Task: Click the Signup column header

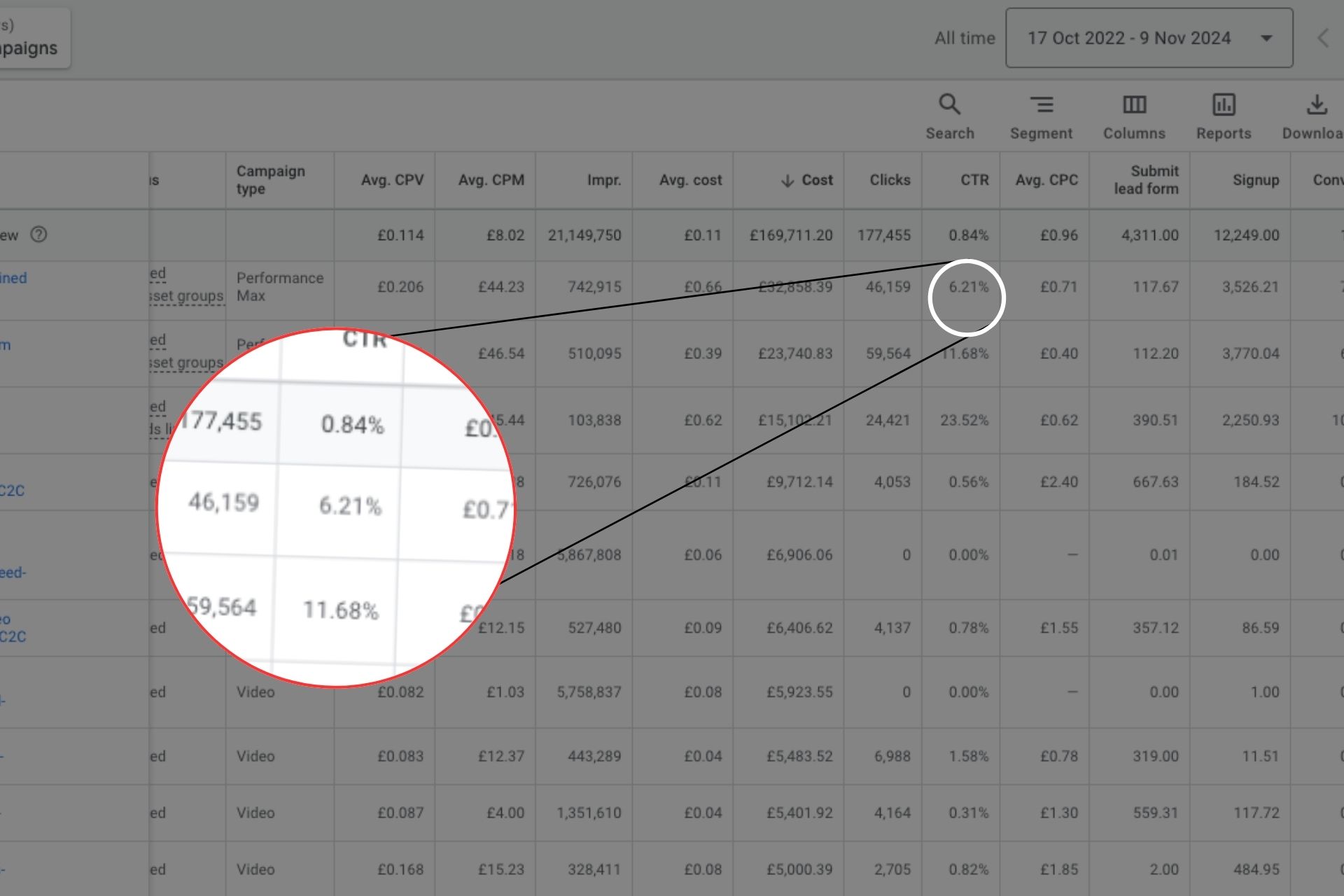Action: [1255, 180]
